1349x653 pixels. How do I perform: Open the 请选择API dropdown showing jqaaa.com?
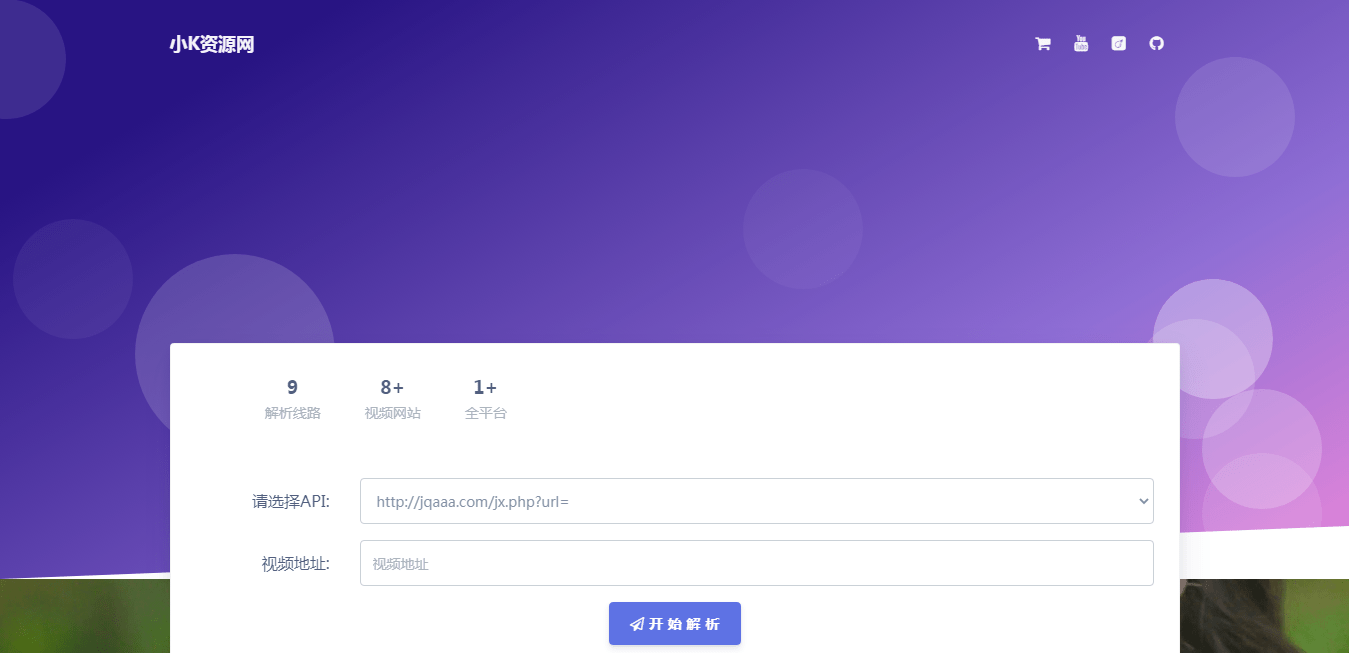tap(756, 501)
